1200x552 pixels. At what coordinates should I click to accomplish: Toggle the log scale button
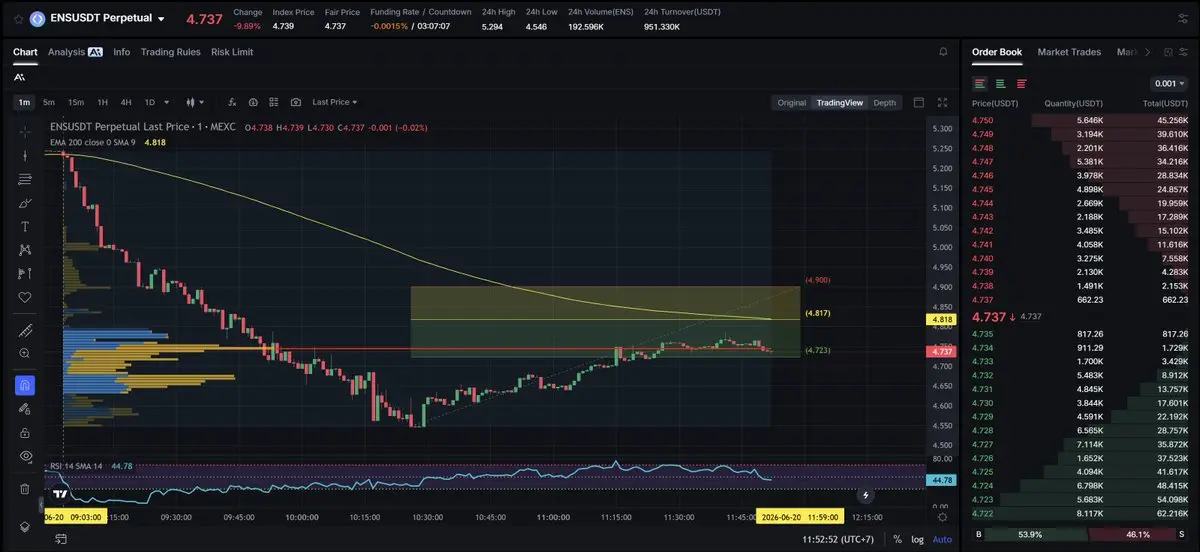(x=918, y=539)
